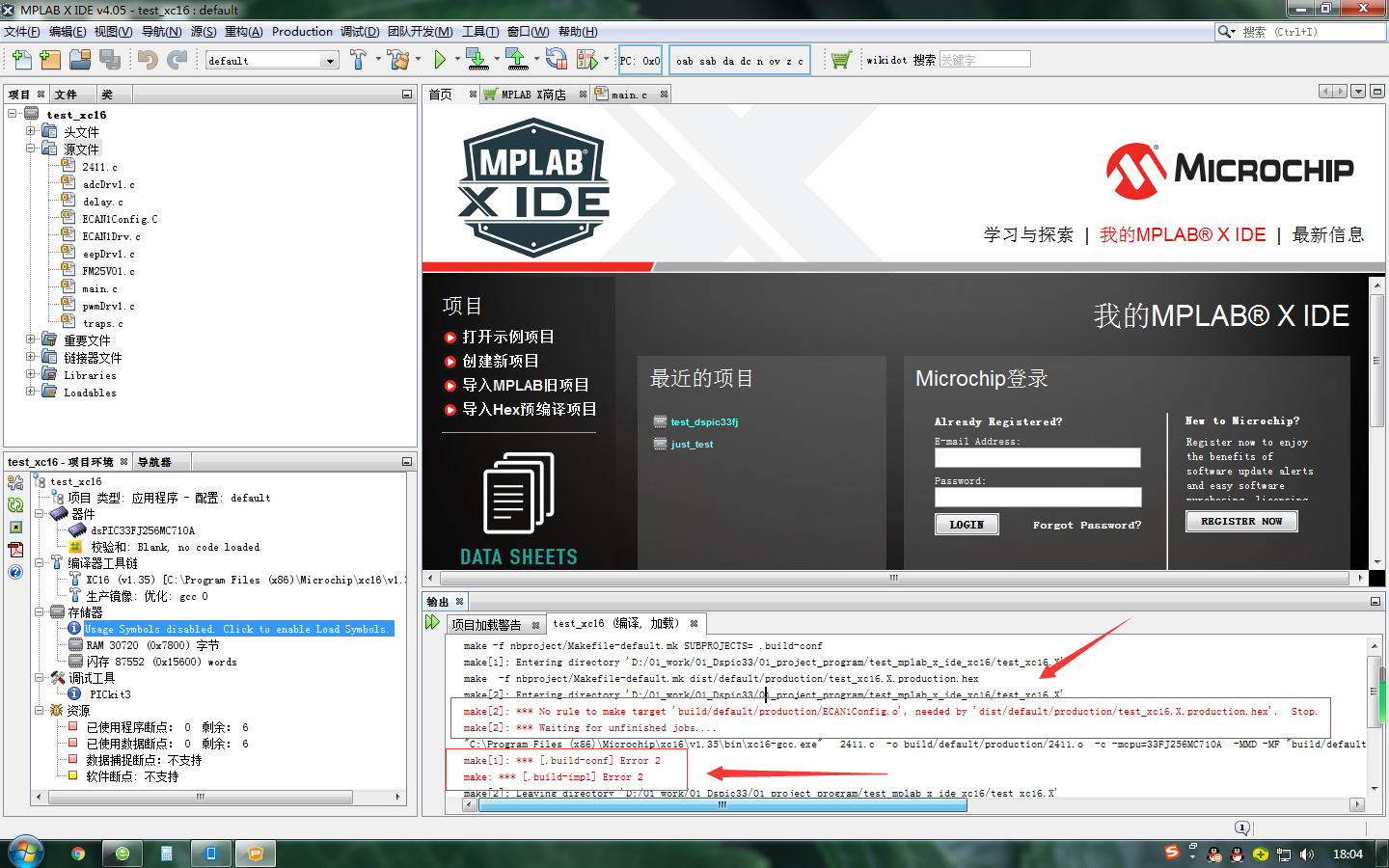Click the volume speaker tray icon

[1307, 854]
